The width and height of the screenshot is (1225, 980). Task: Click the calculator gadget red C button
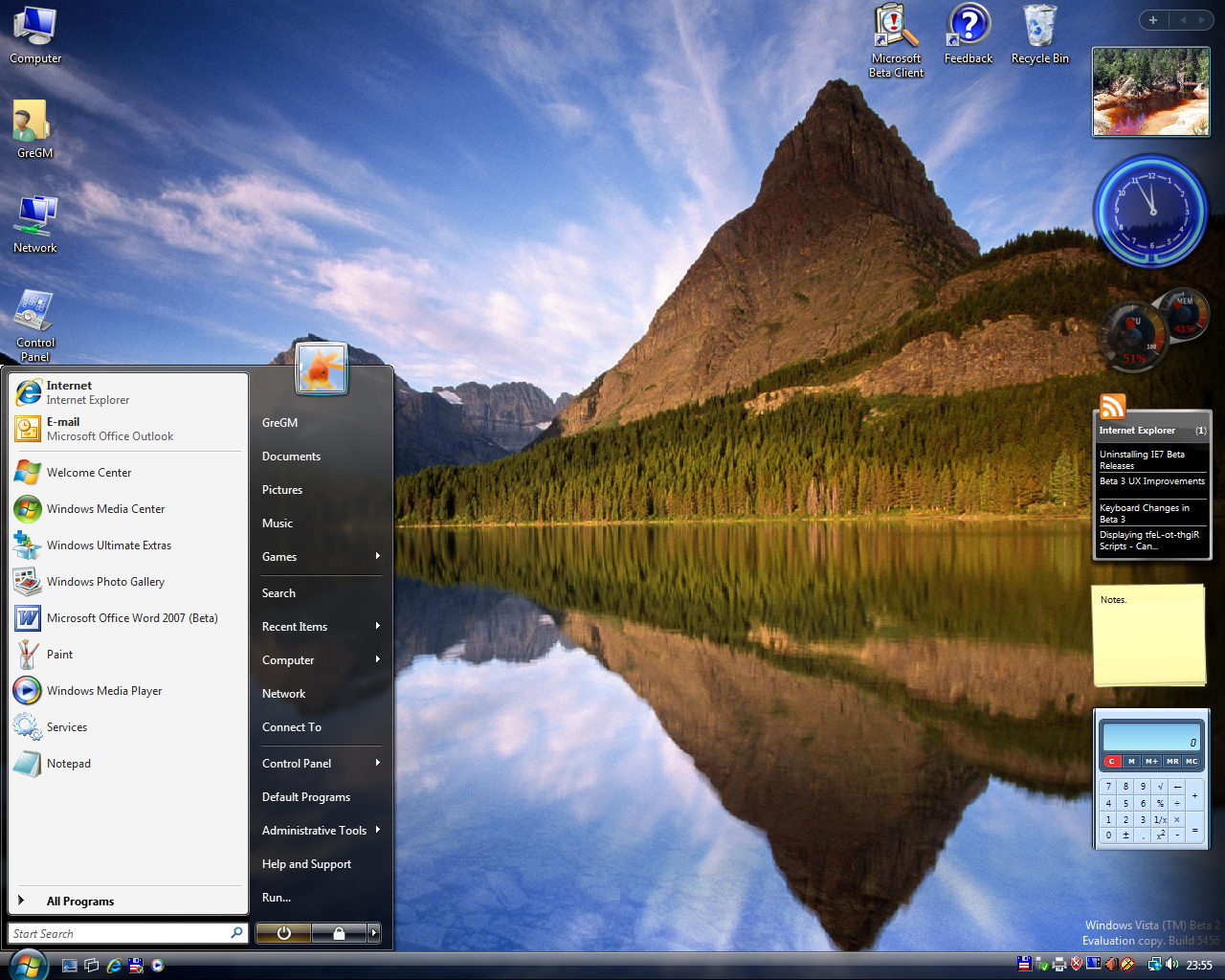point(1112,761)
